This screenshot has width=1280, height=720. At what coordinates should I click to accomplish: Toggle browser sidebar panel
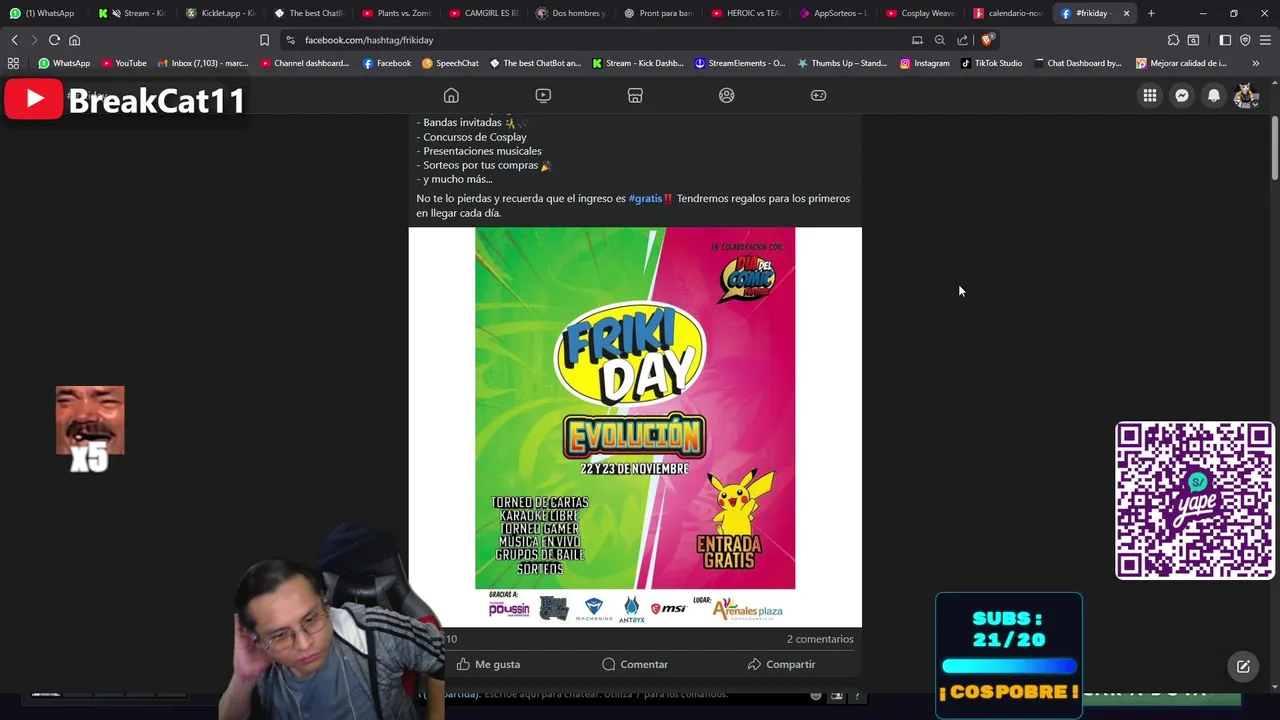[1225, 40]
